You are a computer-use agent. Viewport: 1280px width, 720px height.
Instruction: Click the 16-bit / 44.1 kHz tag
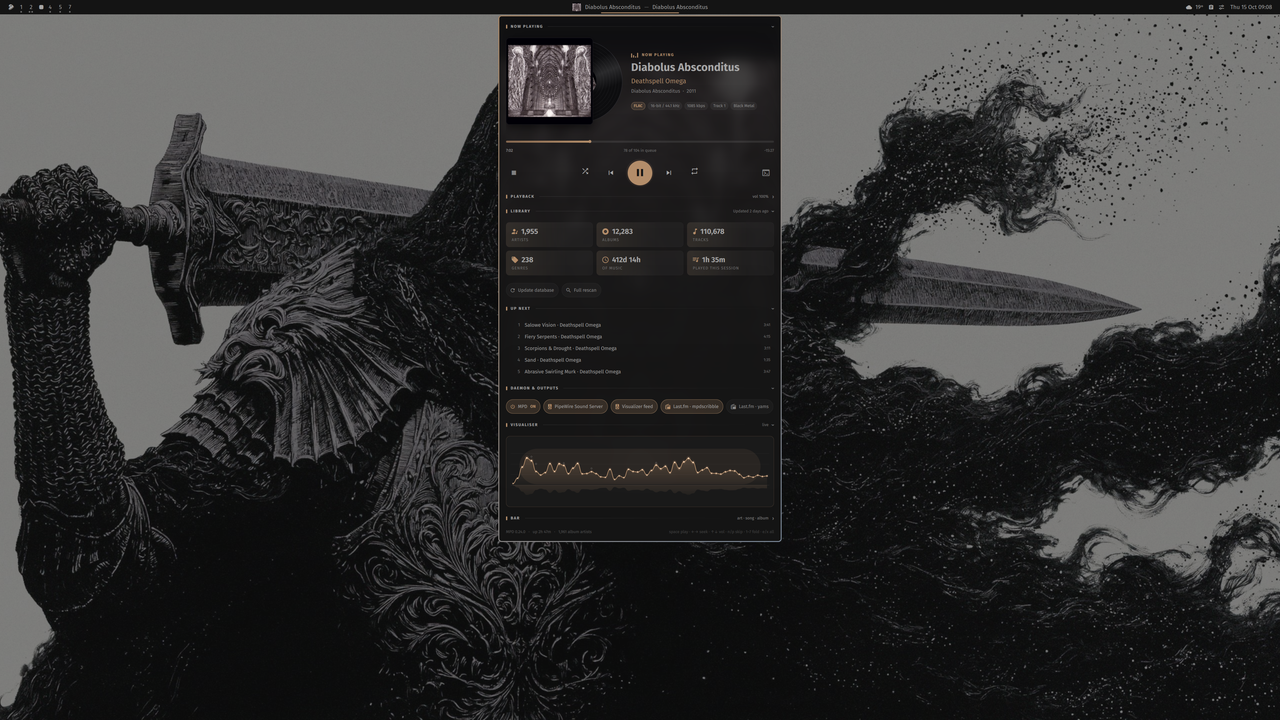[665, 105]
